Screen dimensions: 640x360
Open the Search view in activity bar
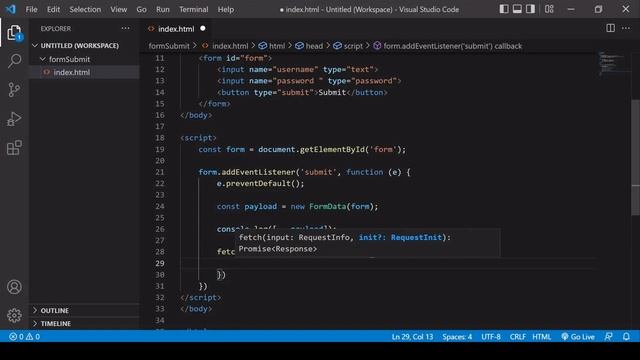14,61
